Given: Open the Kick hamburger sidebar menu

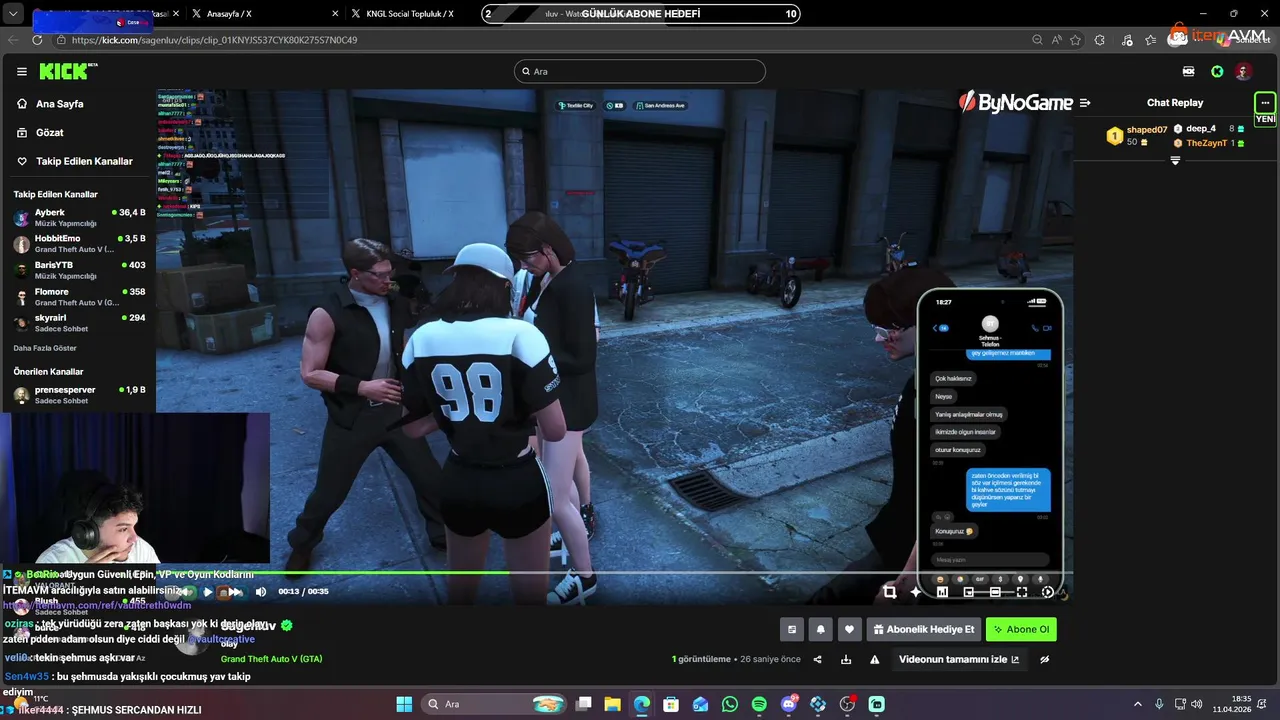Looking at the screenshot, I should [x=21, y=71].
